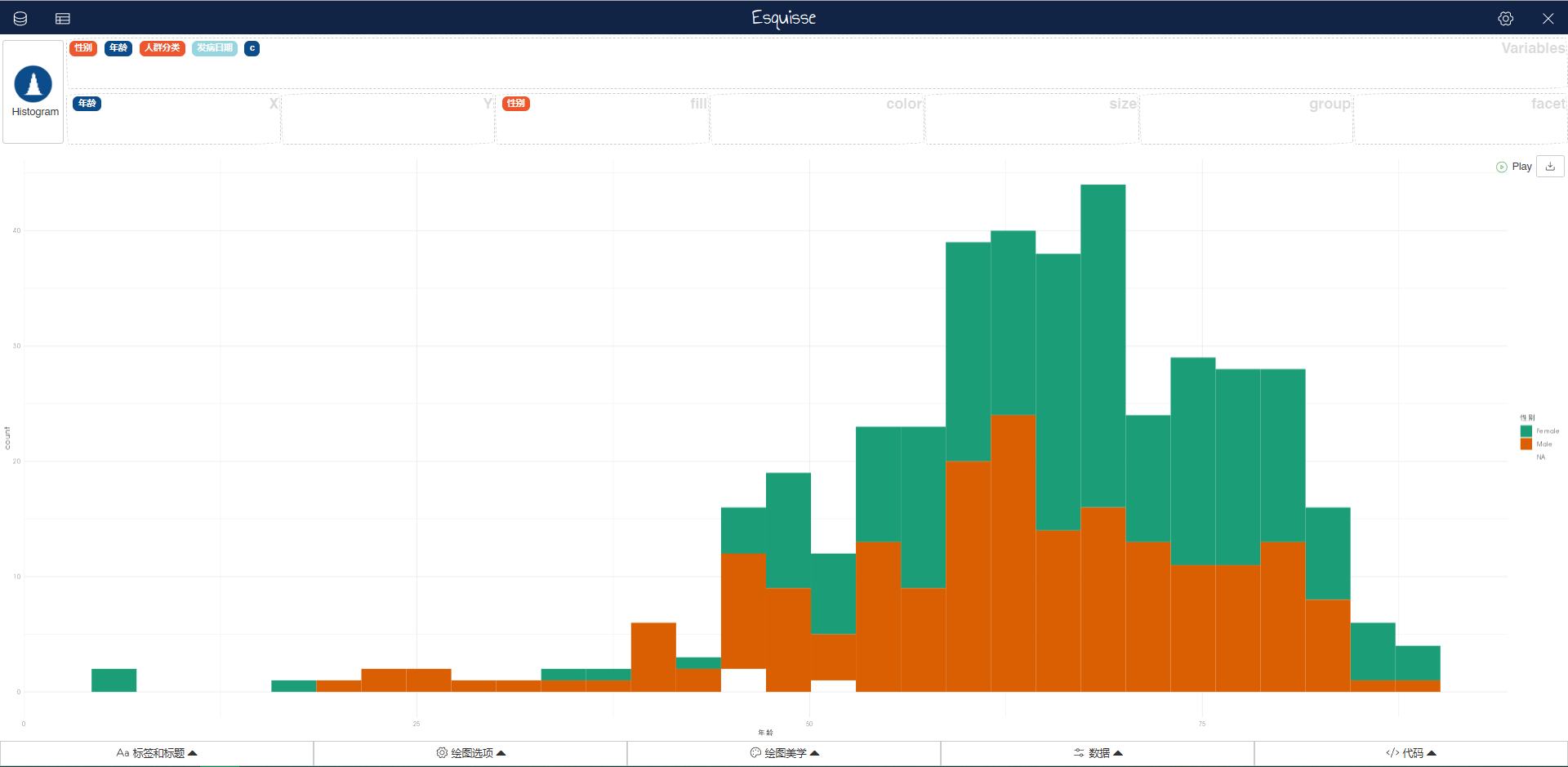Click the green Female legend swatch
The width and height of the screenshot is (1568, 767).
click(x=1526, y=430)
